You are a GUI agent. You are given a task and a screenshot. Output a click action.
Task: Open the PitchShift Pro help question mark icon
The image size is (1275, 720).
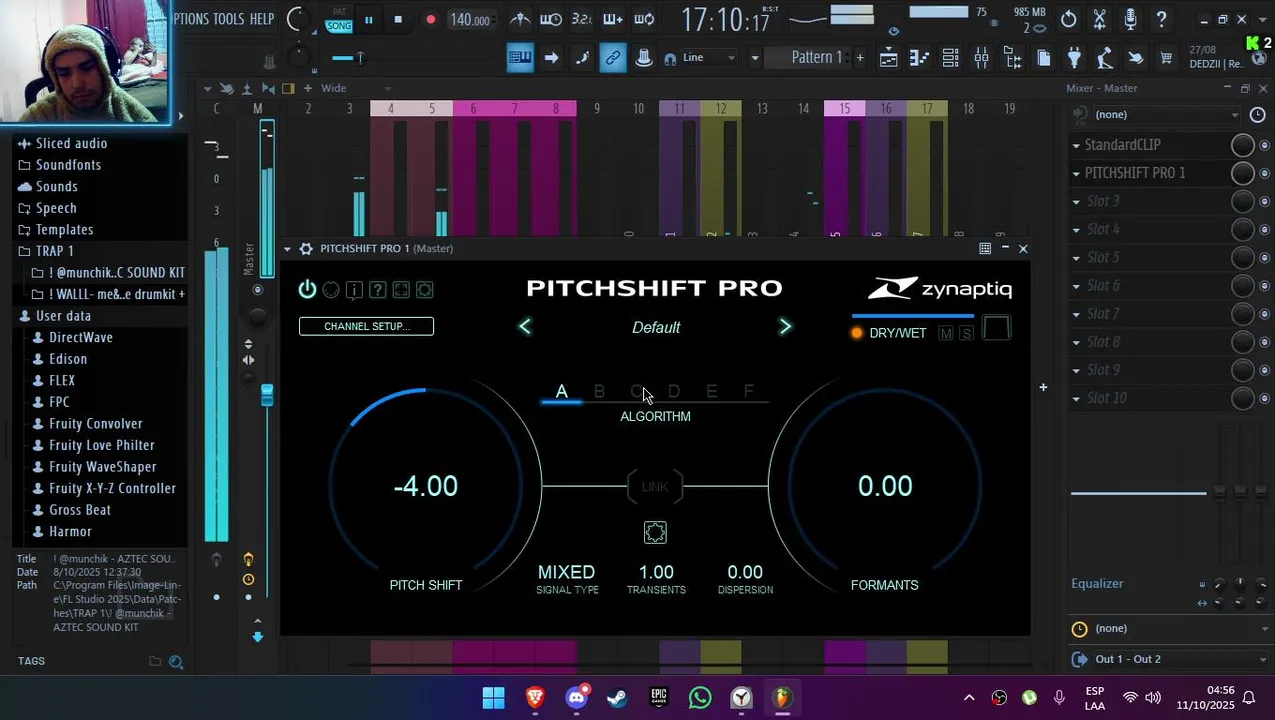coord(377,290)
